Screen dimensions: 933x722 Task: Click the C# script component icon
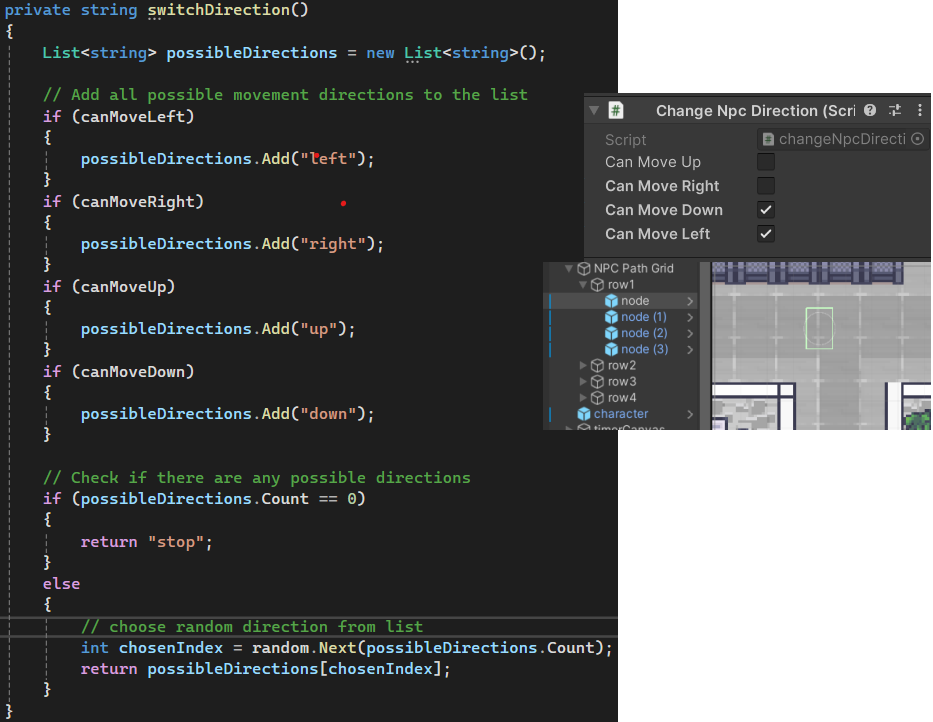[x=617, y=111]
